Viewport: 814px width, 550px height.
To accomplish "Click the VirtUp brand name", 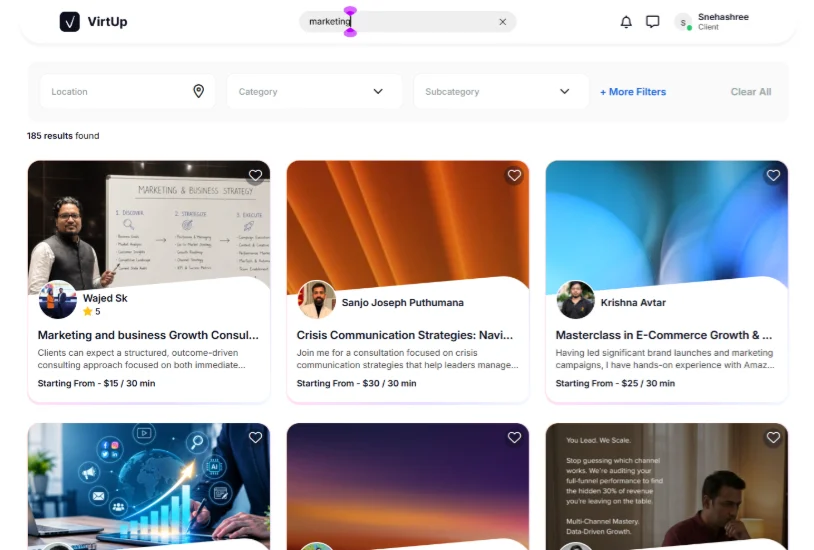I will (107, 22).
